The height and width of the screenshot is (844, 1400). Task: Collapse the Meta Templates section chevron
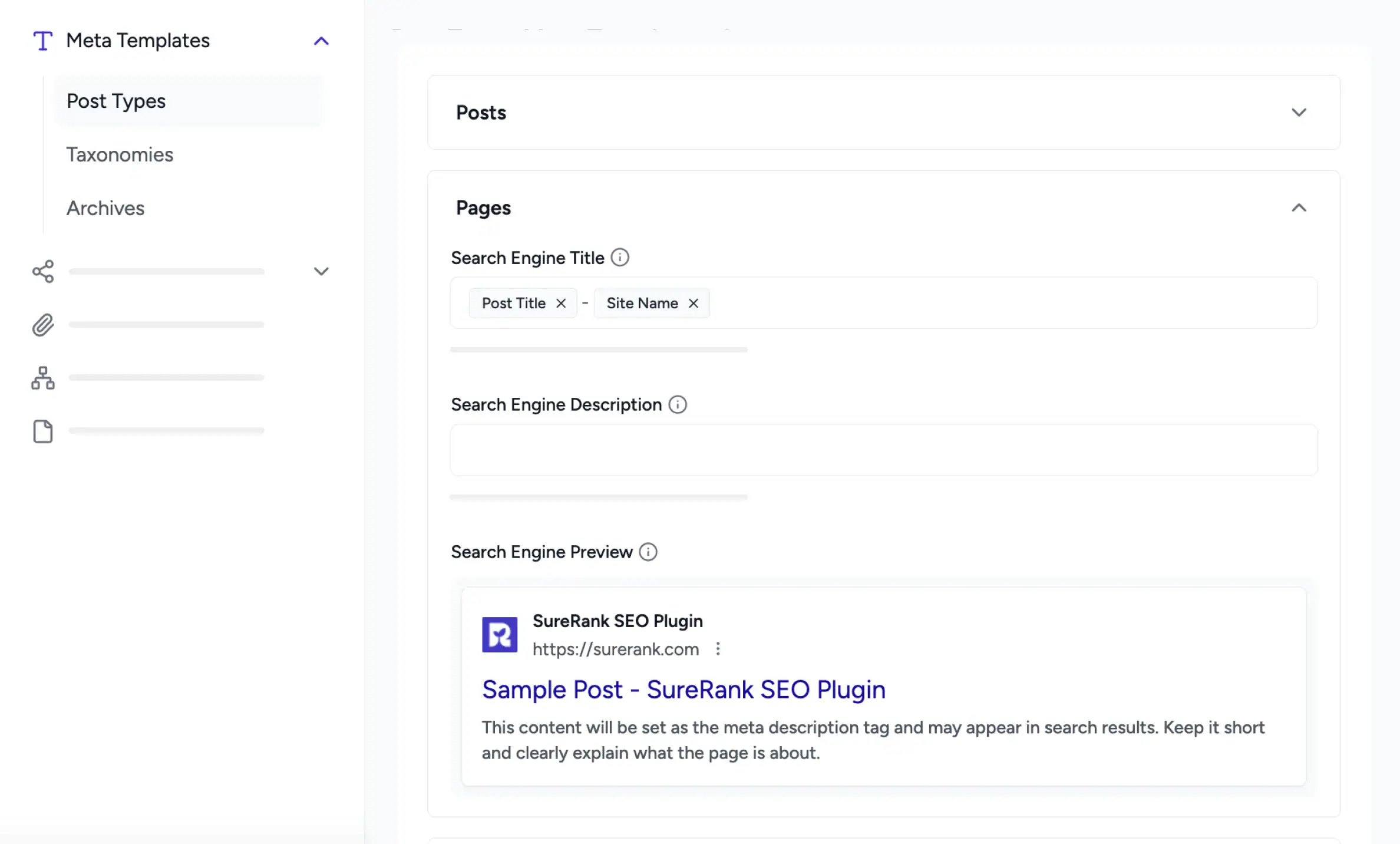(x=321, y=41)
